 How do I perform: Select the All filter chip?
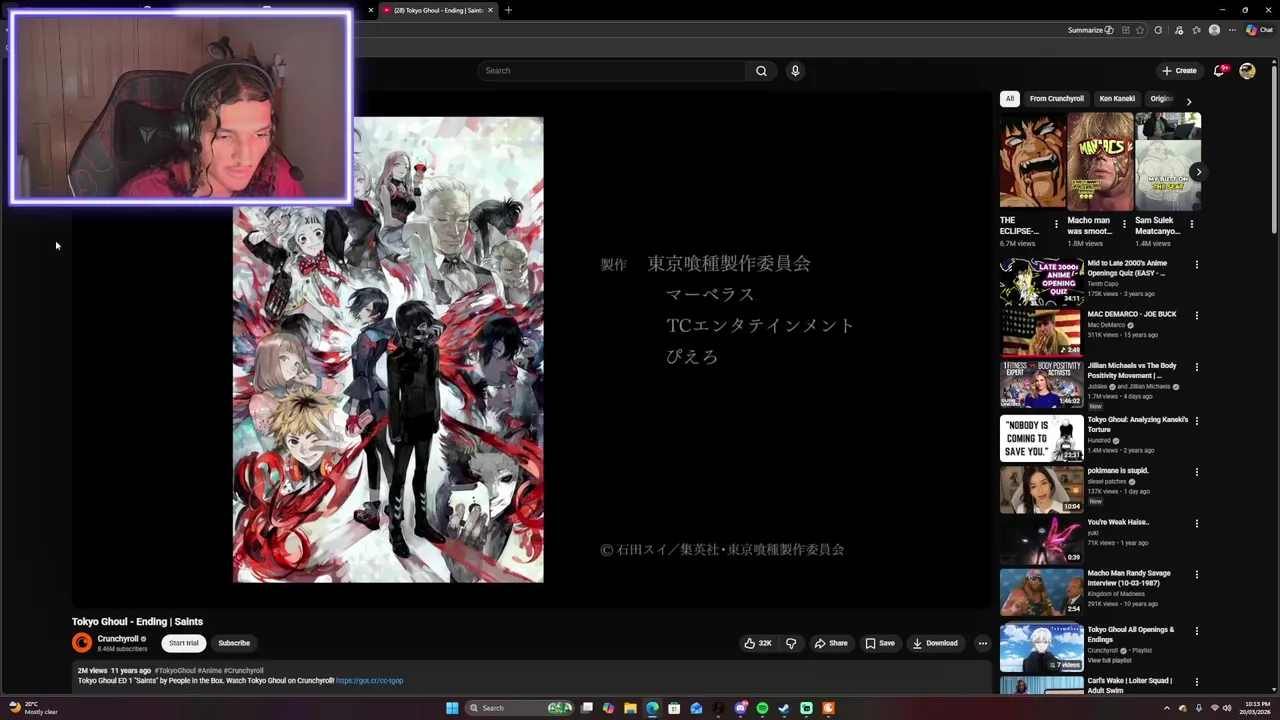pos(1010,99)
